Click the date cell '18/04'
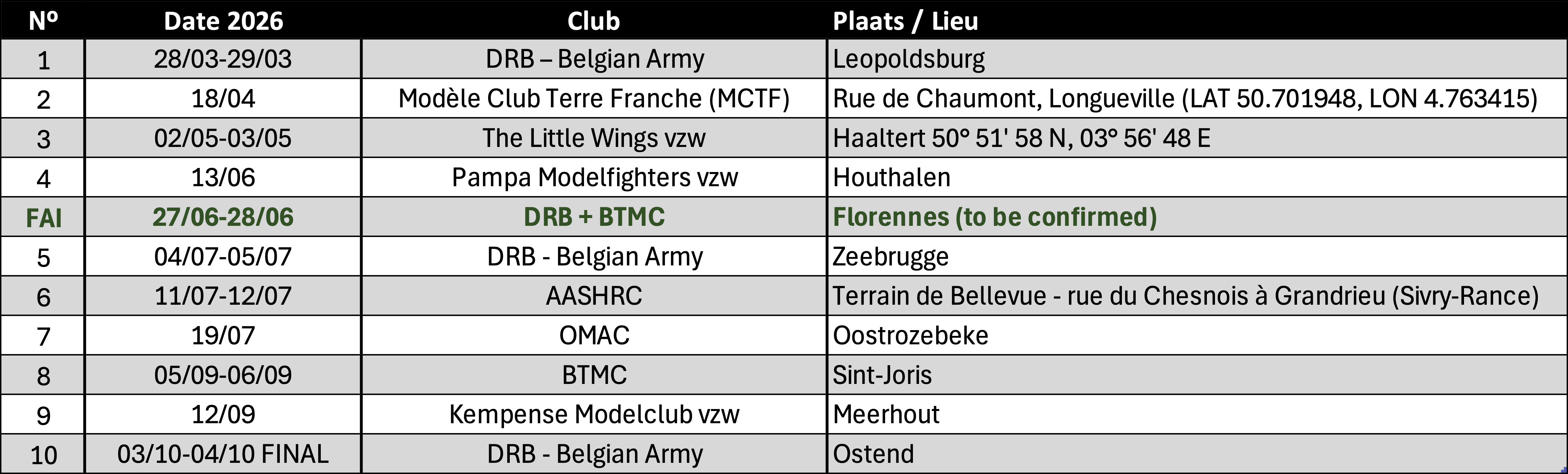The width and height of the screenshot is (1568, 474). (x=223, y=99)
